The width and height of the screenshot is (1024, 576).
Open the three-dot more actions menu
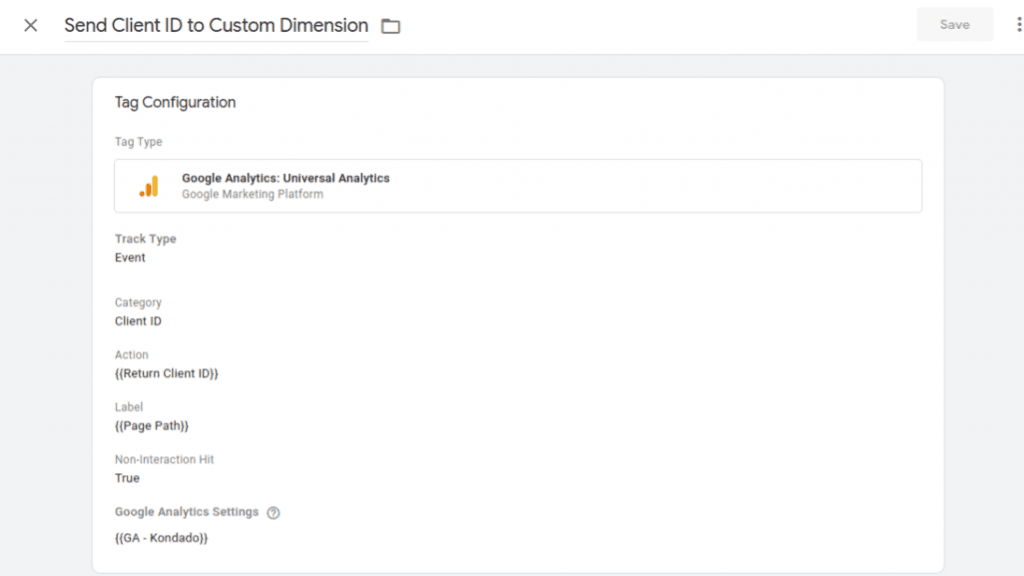(1018, 25)
